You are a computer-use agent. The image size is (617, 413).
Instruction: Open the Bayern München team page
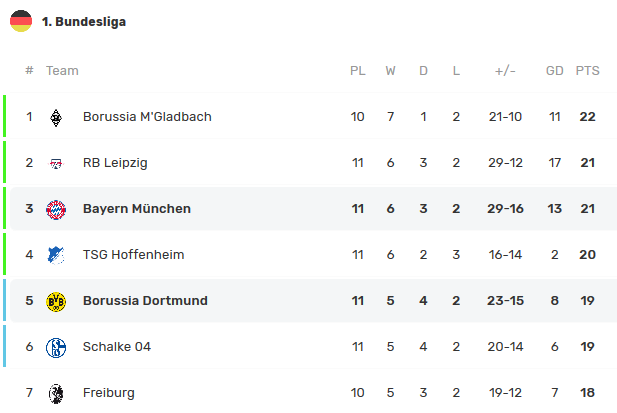click(x=137, y=209)
